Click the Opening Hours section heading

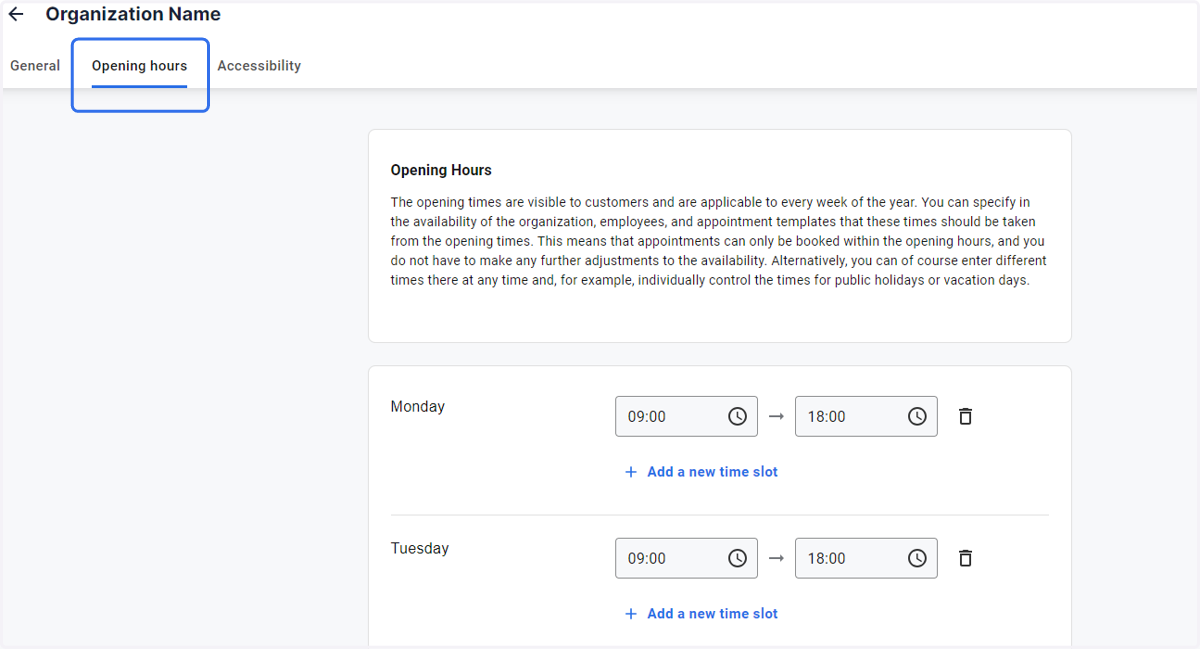tap(441, 171)
